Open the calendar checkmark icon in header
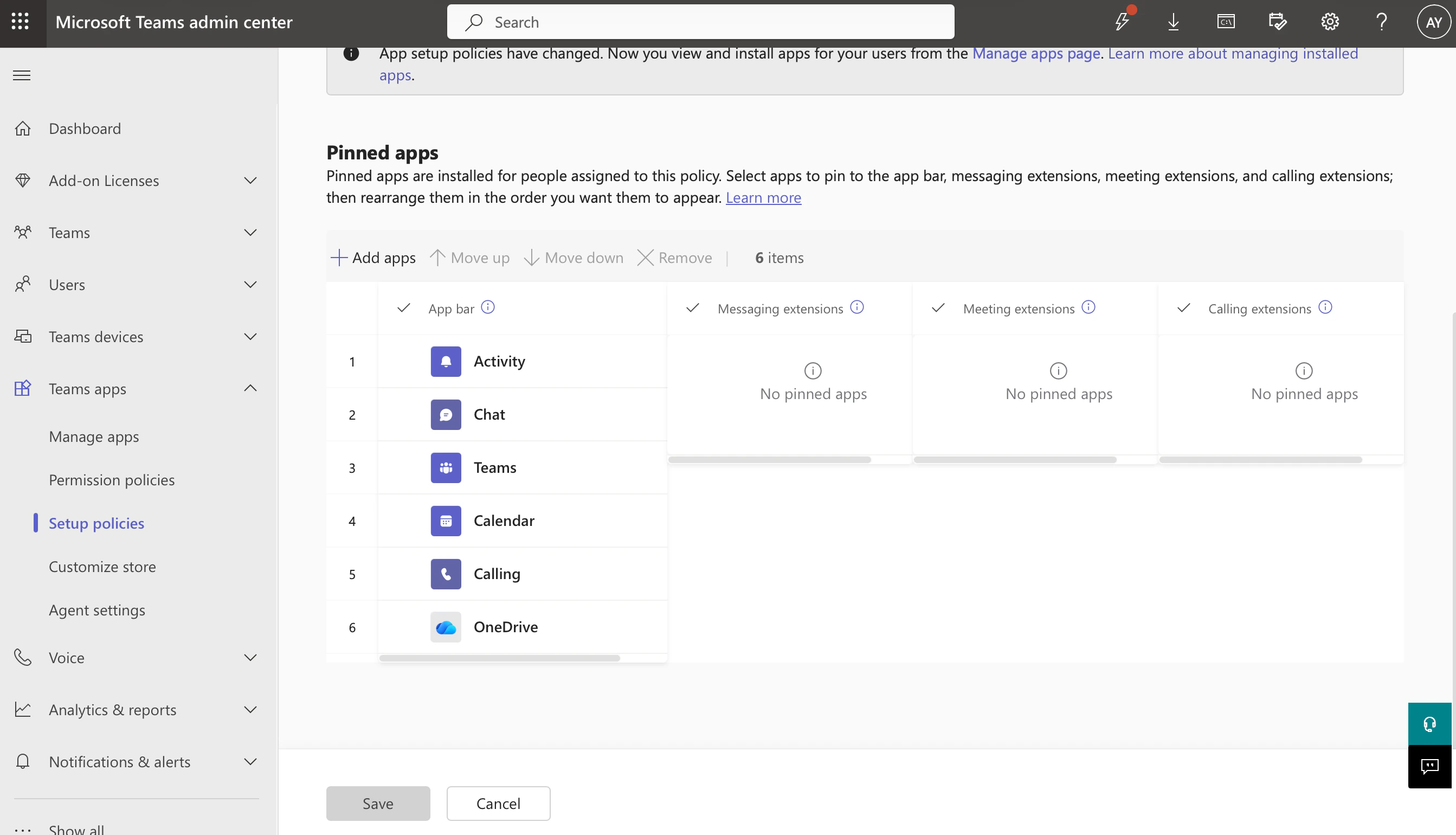The image size is (1456, 835). click(1278, 22)
